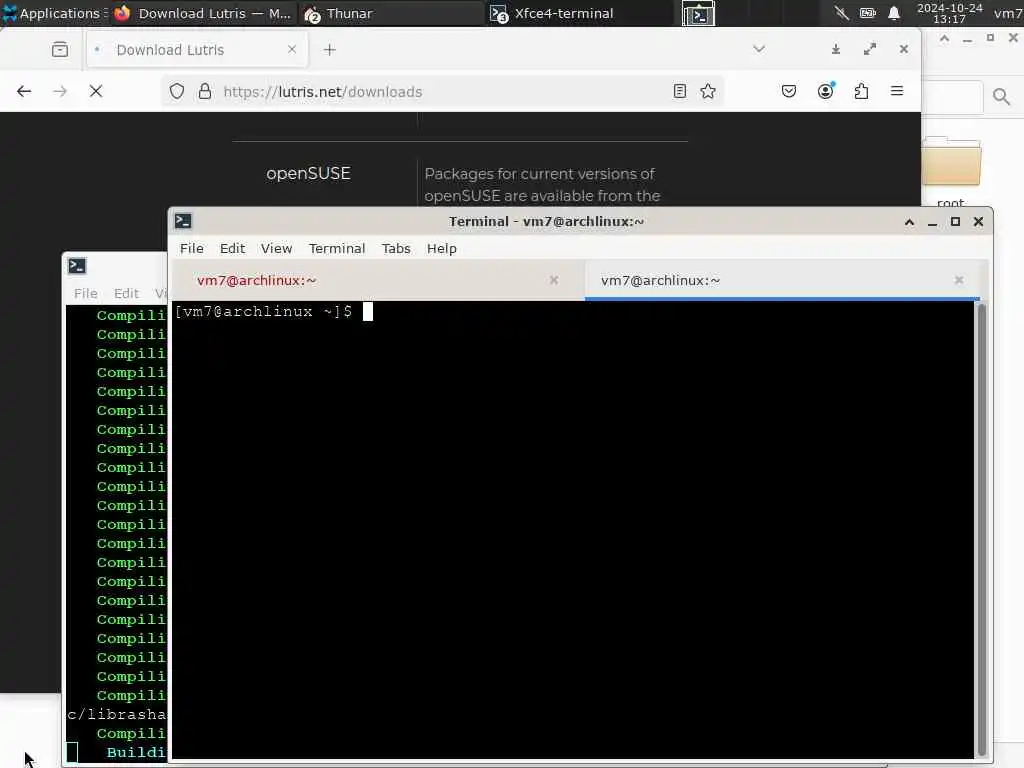Open the Terminal menu item

point(337,248)
